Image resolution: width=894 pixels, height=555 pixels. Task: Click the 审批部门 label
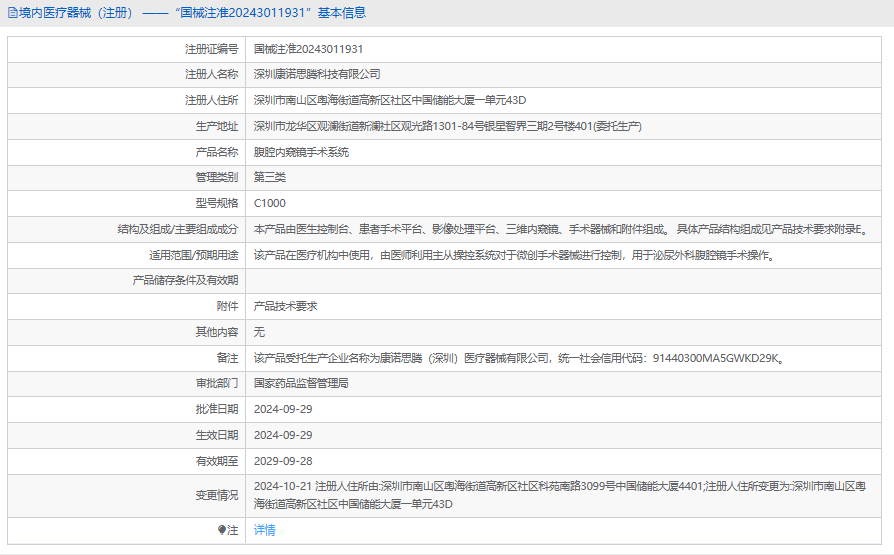point(217,383)
